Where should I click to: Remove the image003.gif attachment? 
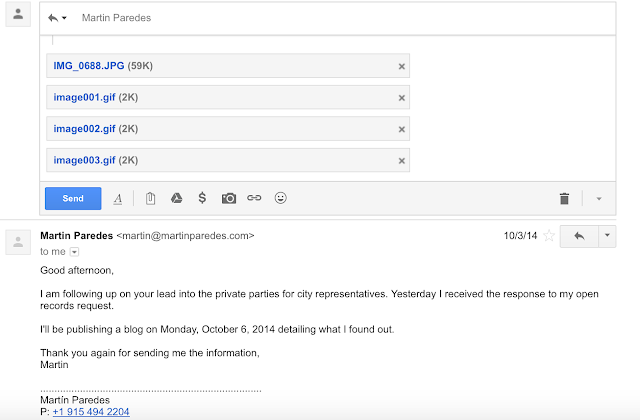[x=402, y=160]
